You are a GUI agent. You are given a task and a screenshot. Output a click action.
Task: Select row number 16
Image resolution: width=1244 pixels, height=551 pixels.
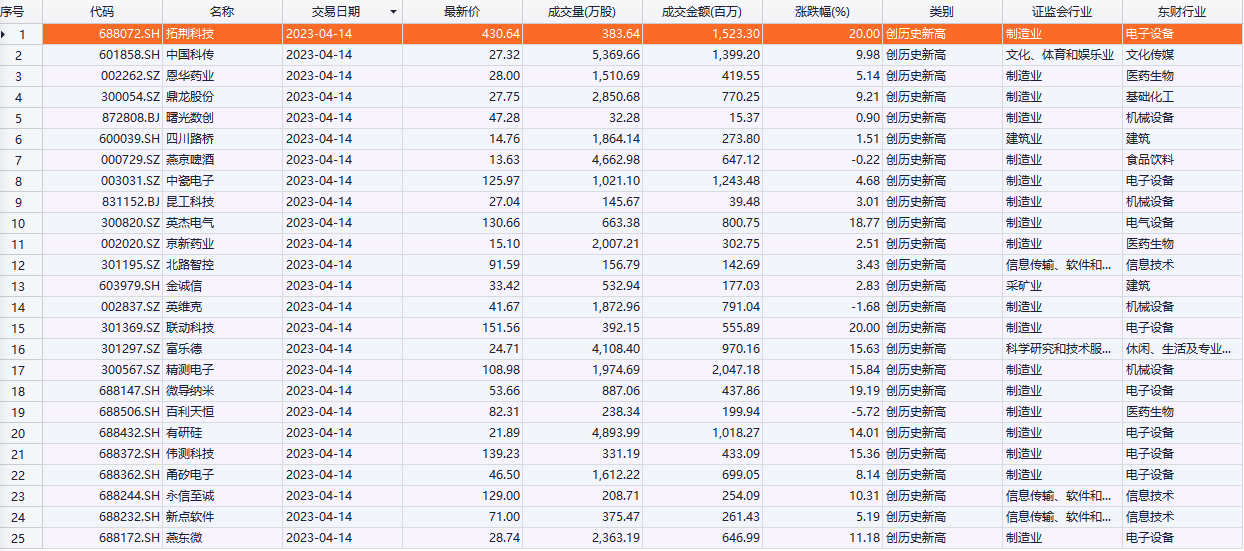click(x=19, y=349)
